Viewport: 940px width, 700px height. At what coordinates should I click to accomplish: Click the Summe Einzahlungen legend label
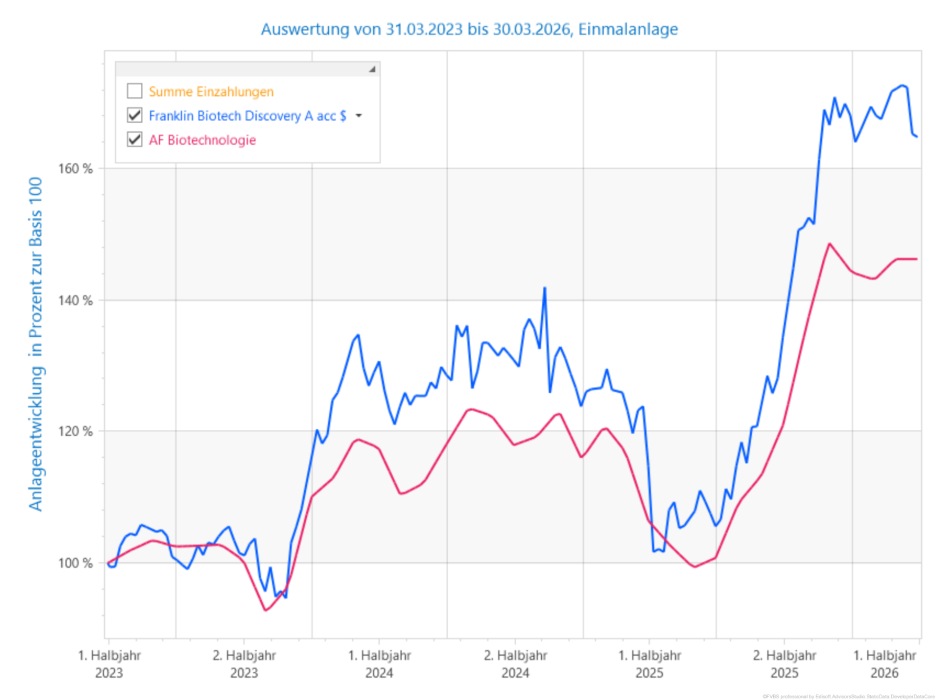pos(211,92)
